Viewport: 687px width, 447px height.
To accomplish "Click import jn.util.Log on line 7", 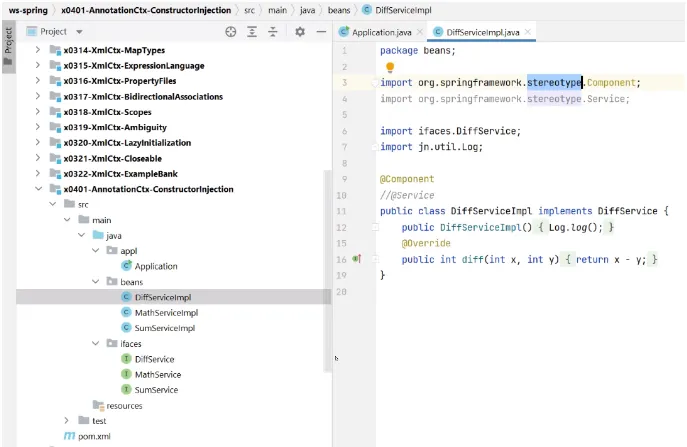I will [431, 146].
